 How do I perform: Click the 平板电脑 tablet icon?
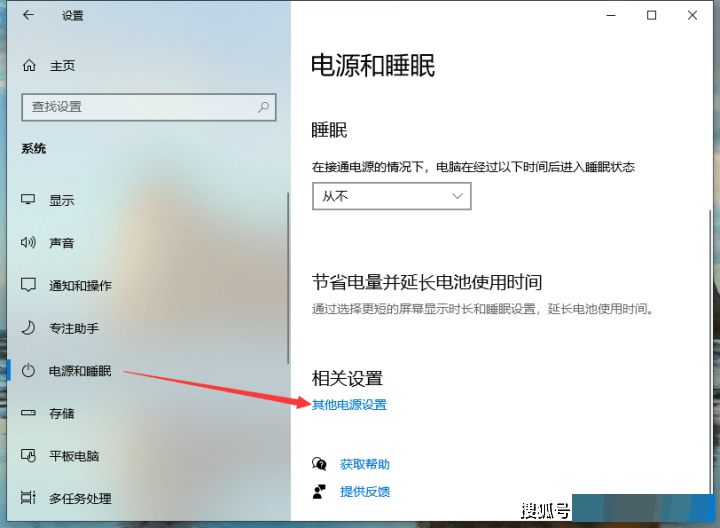click(28, 455)
